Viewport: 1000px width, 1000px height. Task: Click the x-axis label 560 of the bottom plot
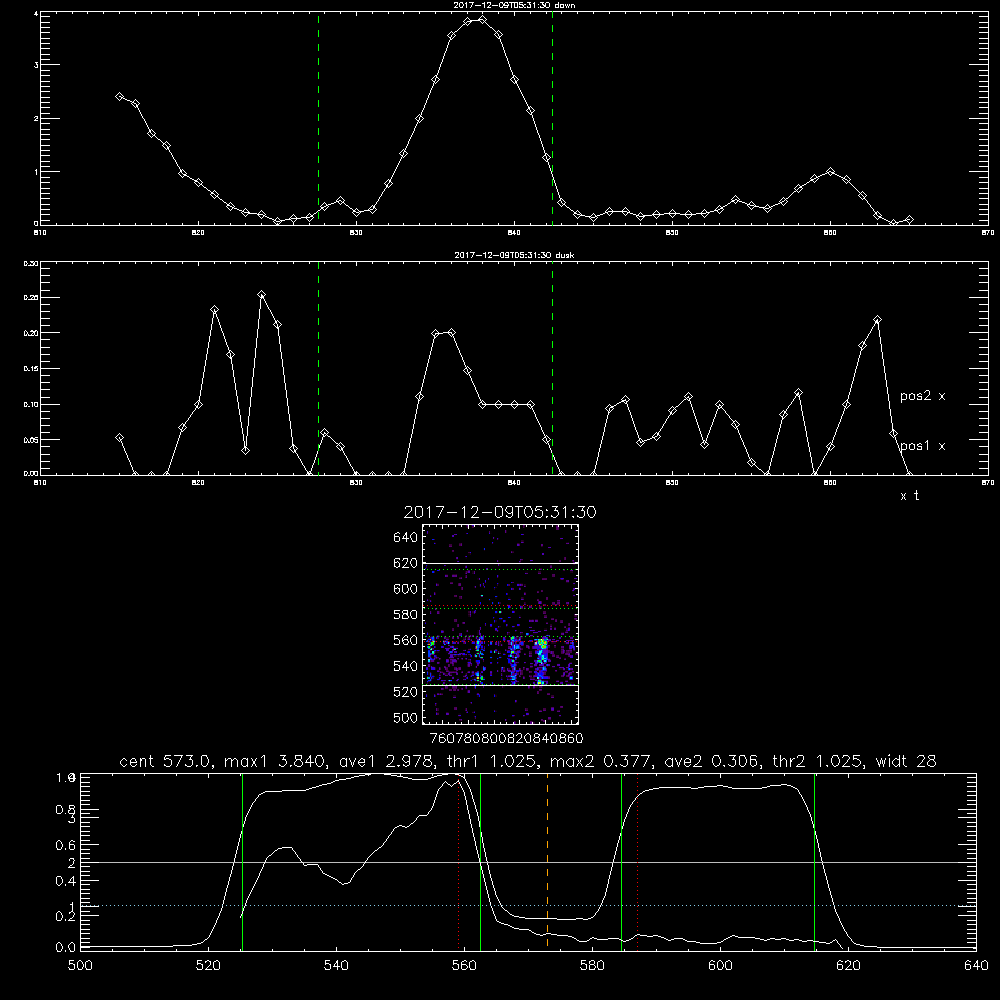(x=464, y=966)
